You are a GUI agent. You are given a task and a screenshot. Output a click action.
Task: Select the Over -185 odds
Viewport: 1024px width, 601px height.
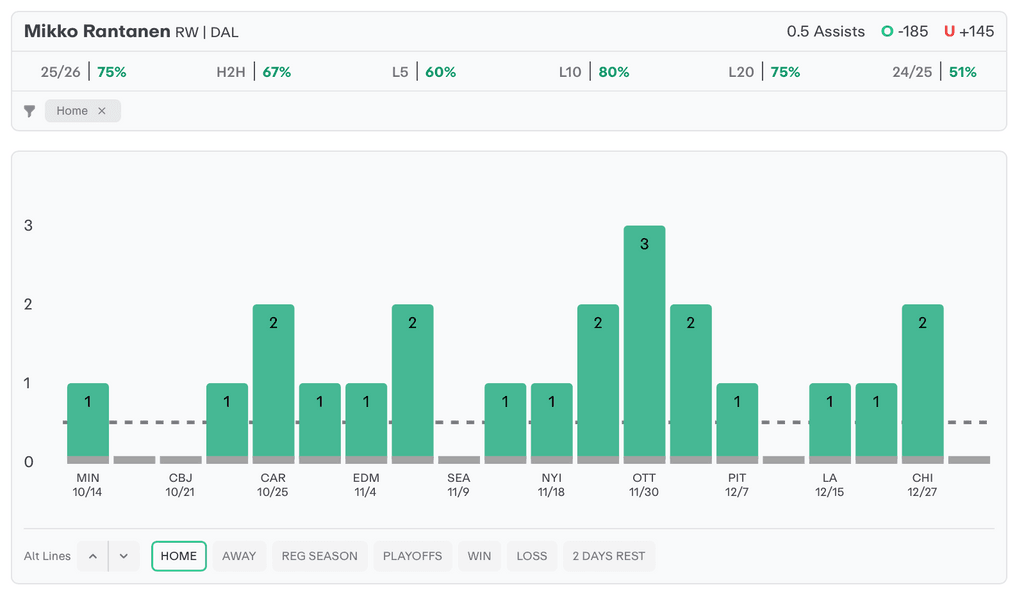[x=904, y=31]
